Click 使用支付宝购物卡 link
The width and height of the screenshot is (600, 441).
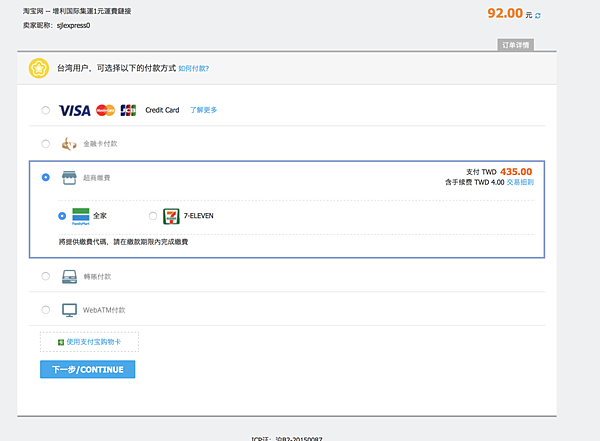(94, 342)
